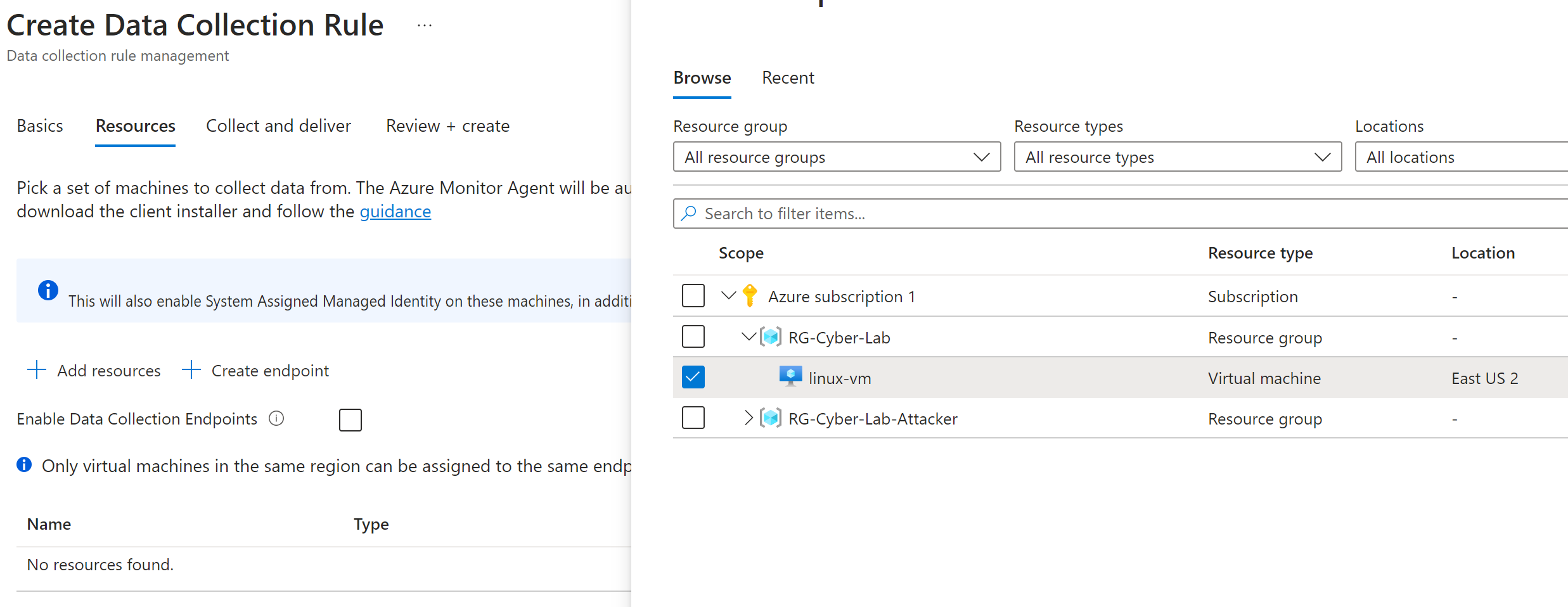The image size is (1568, 607).
Task: Click the ellipsis more options icon
Action: 425,25
